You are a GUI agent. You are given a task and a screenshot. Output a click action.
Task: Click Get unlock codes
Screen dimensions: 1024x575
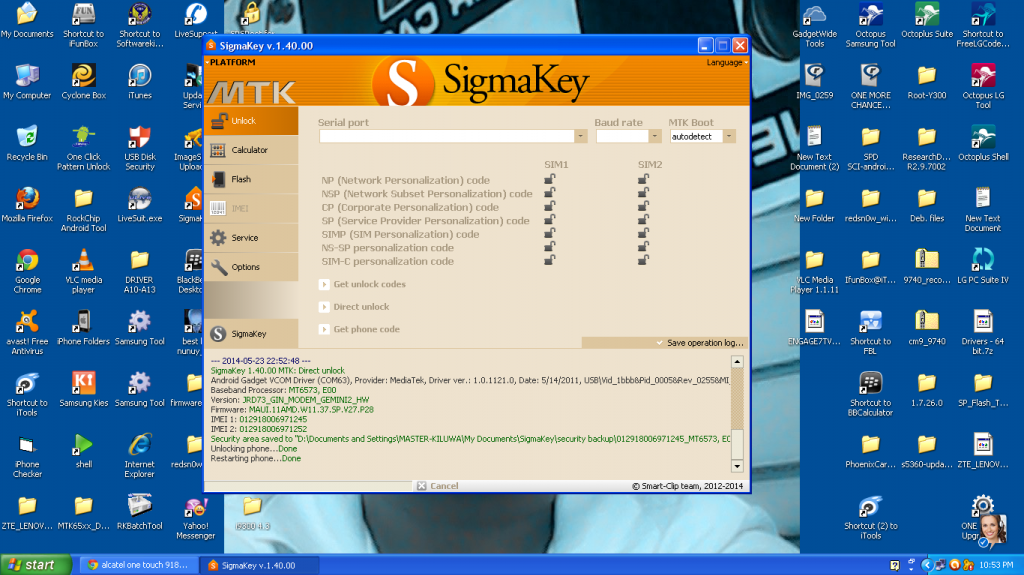point(369,285)
